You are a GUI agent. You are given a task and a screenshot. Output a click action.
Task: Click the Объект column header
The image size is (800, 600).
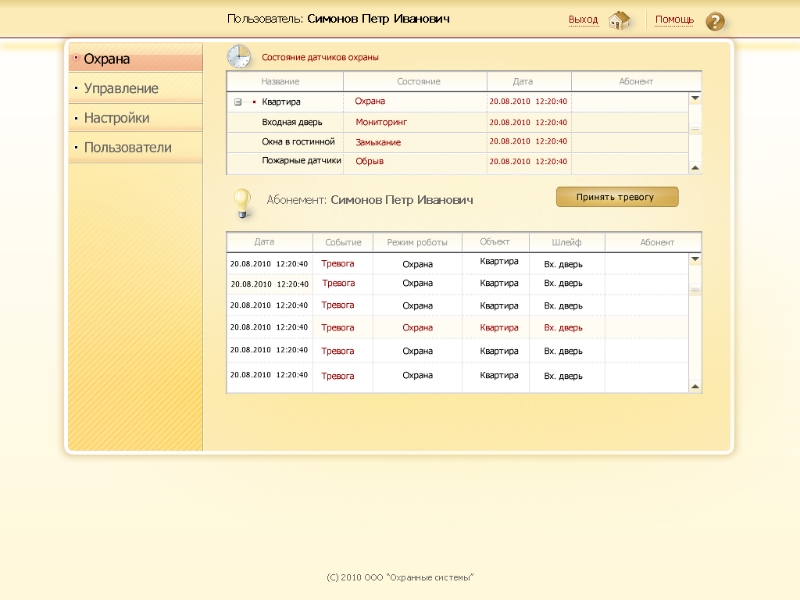pyautogui.click(x=495, y=242)
